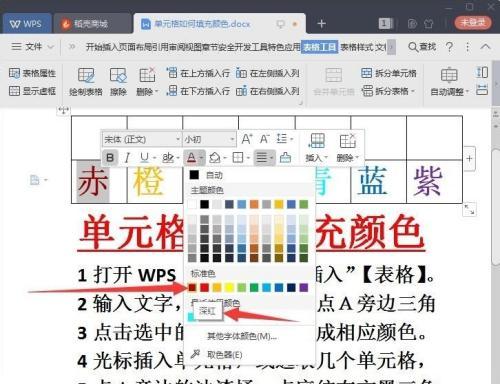The height and width of the screenshot is (384, 500).
Task: Click the format painter brush icon
Action: click(x=285, y=157)
